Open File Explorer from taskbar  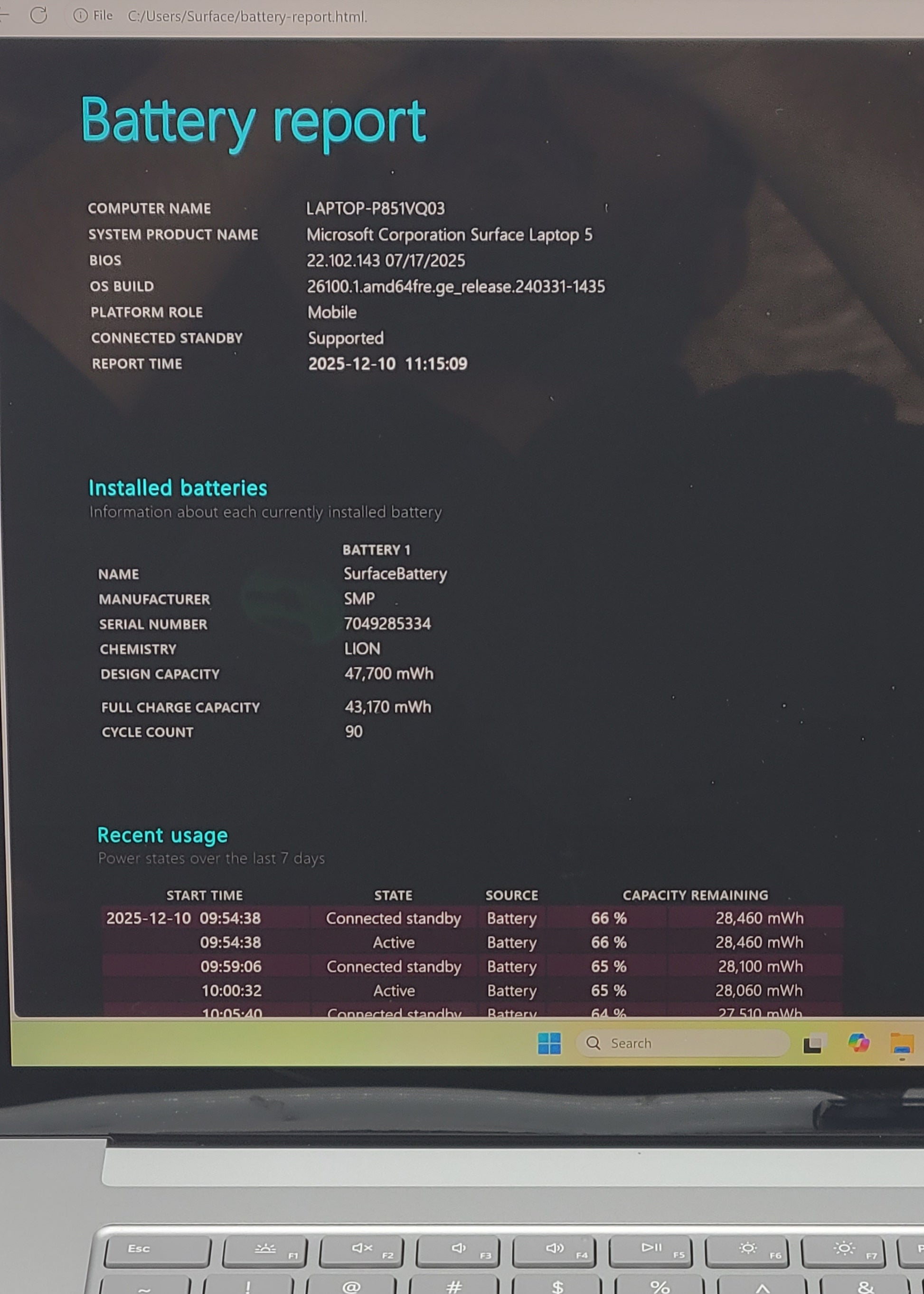coord(902,1044)
